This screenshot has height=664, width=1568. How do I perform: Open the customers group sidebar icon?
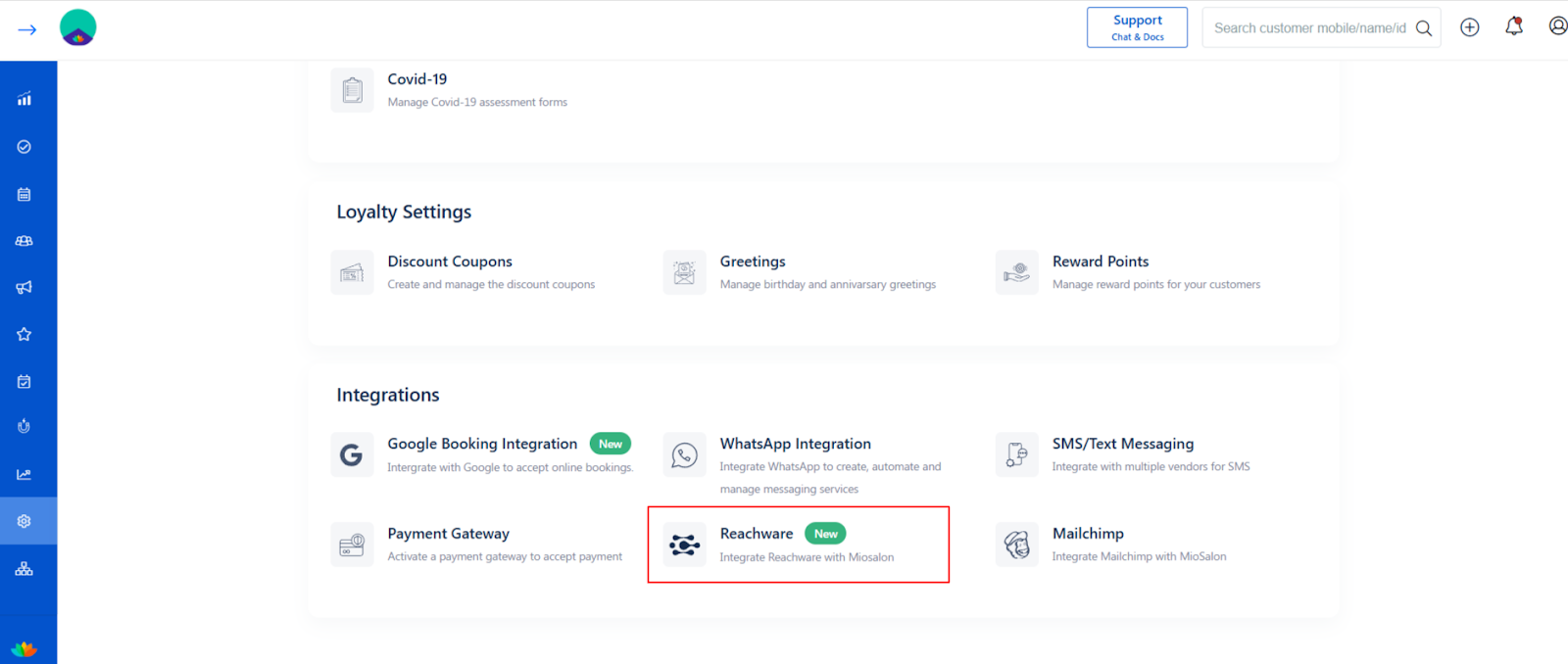(24, 241)
